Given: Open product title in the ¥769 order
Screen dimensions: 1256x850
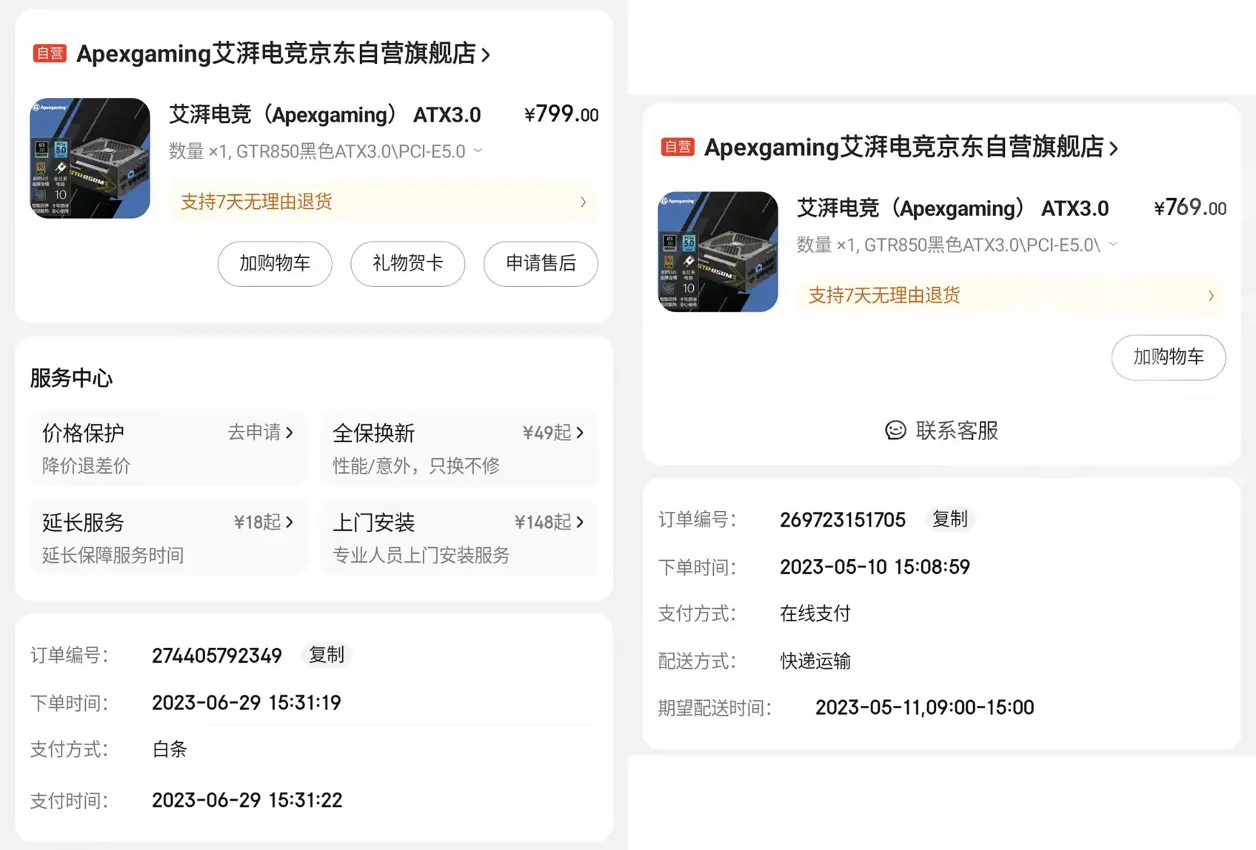Looking at the screenshot, I should click(953, 209).
